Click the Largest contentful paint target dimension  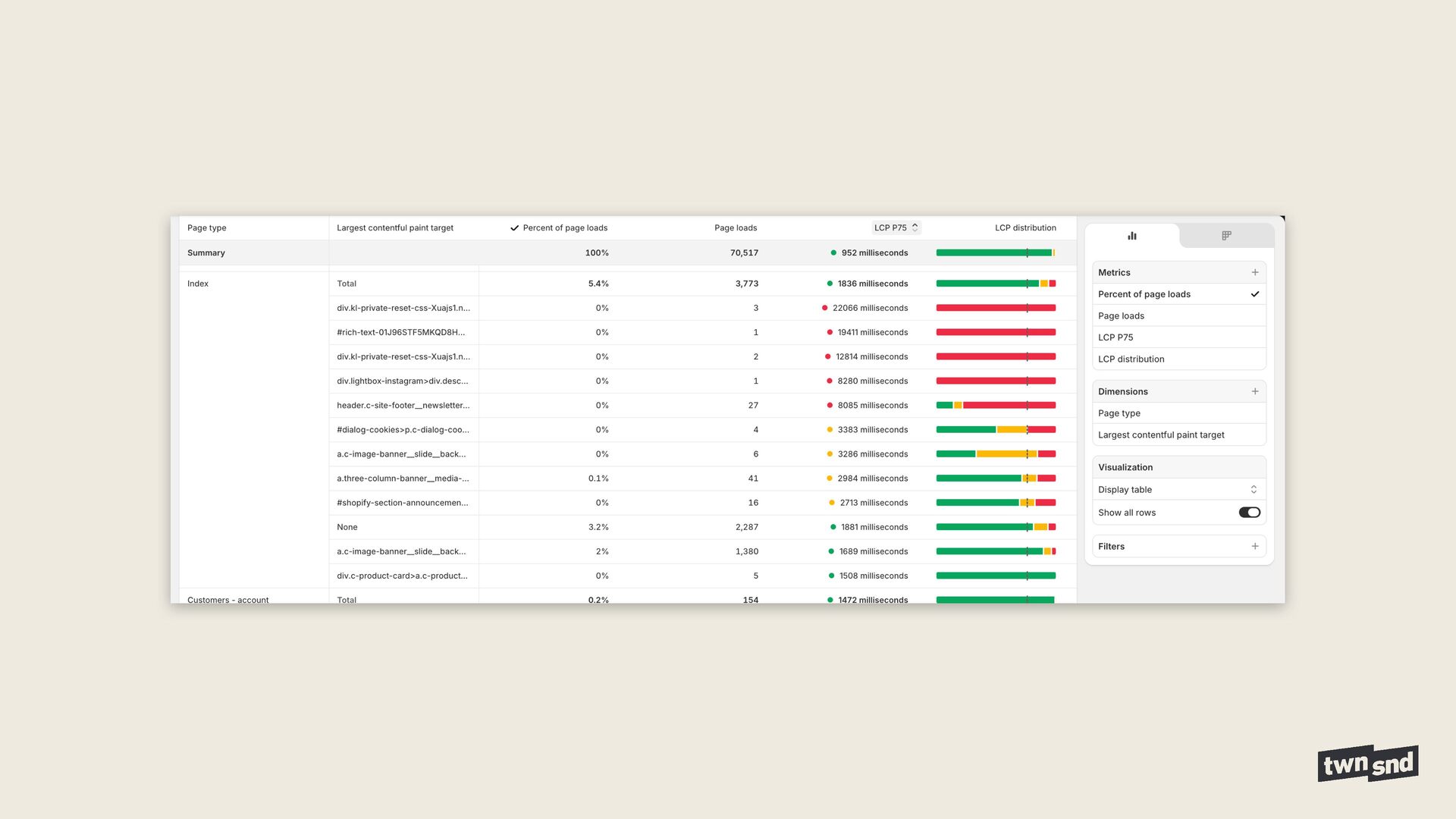1161,435
